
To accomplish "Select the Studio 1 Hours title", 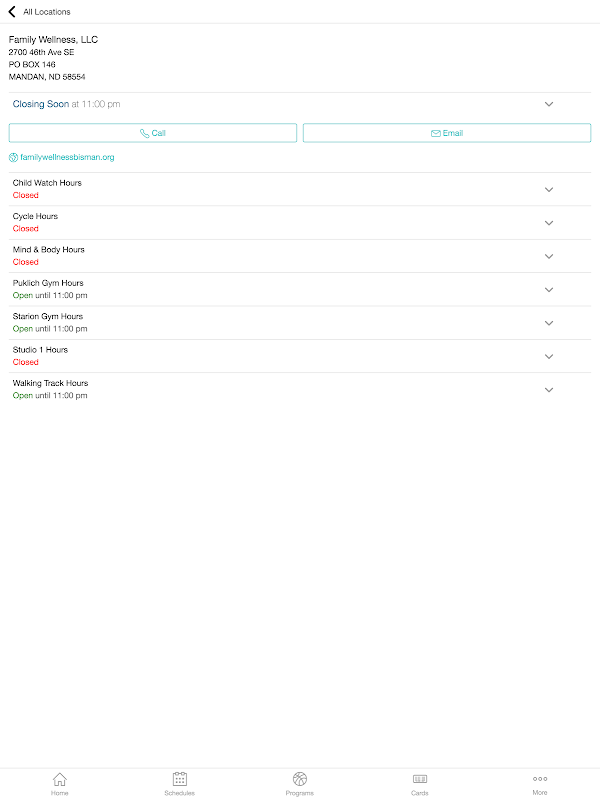I will 40,349.
